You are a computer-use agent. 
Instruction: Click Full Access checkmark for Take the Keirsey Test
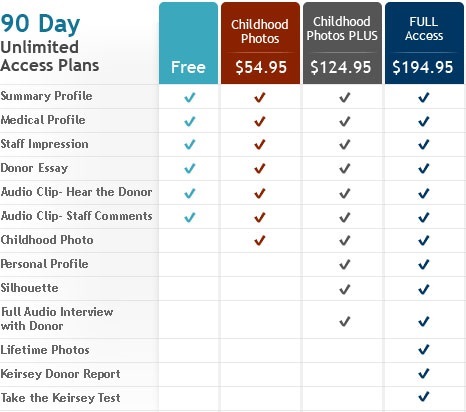[x=424, y=397]
